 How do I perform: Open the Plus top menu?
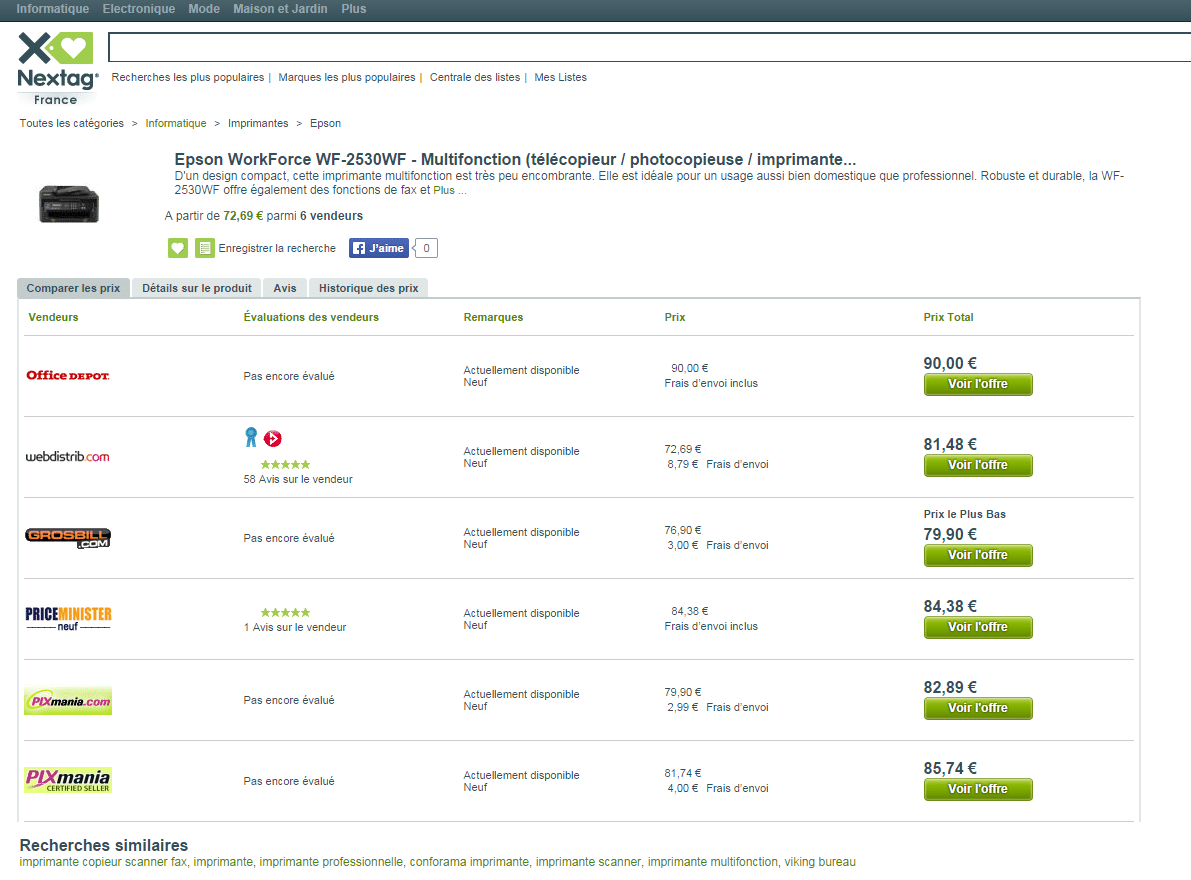(x=354, y=9)
